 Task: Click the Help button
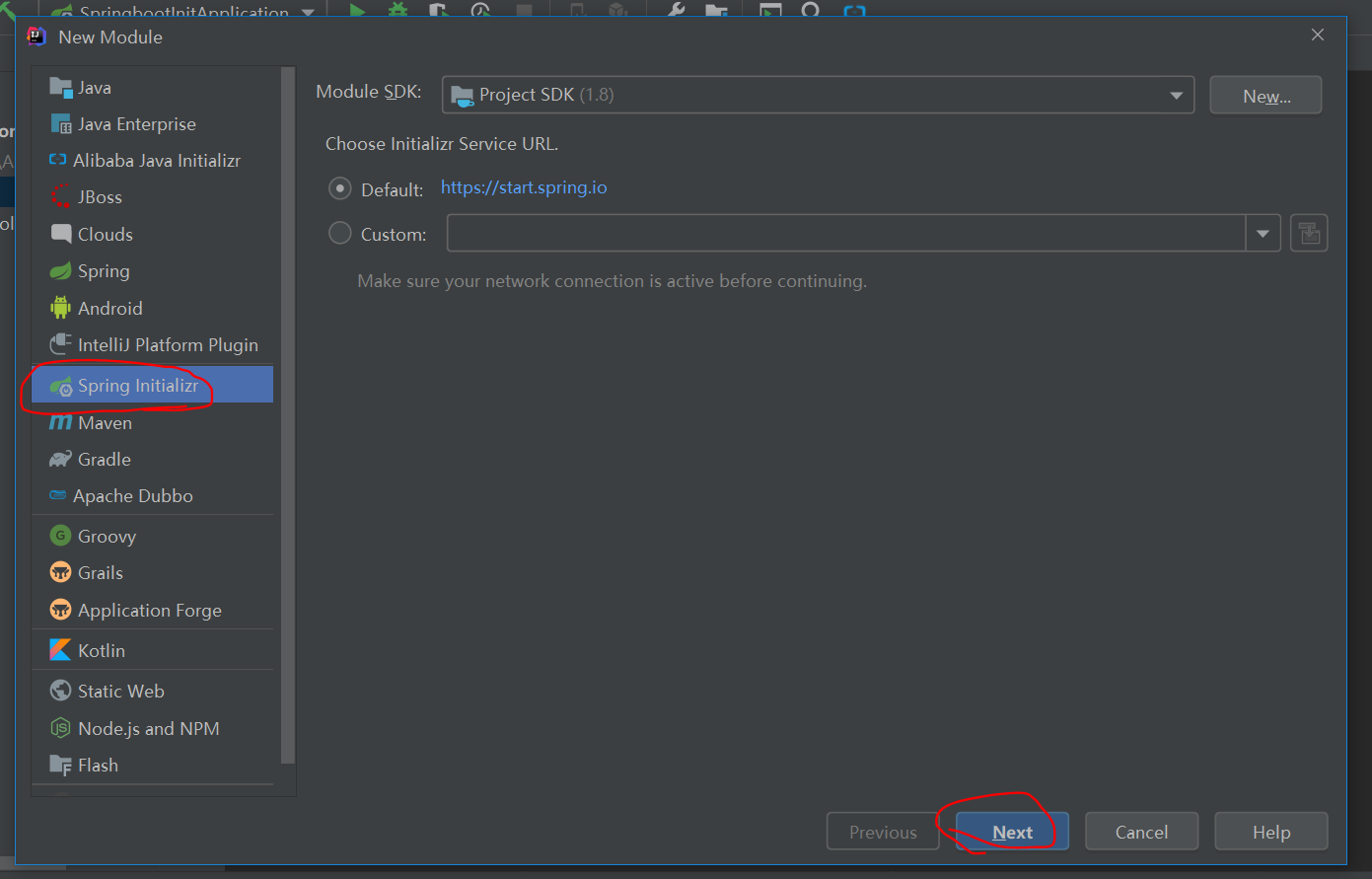tap(1271, 832)
